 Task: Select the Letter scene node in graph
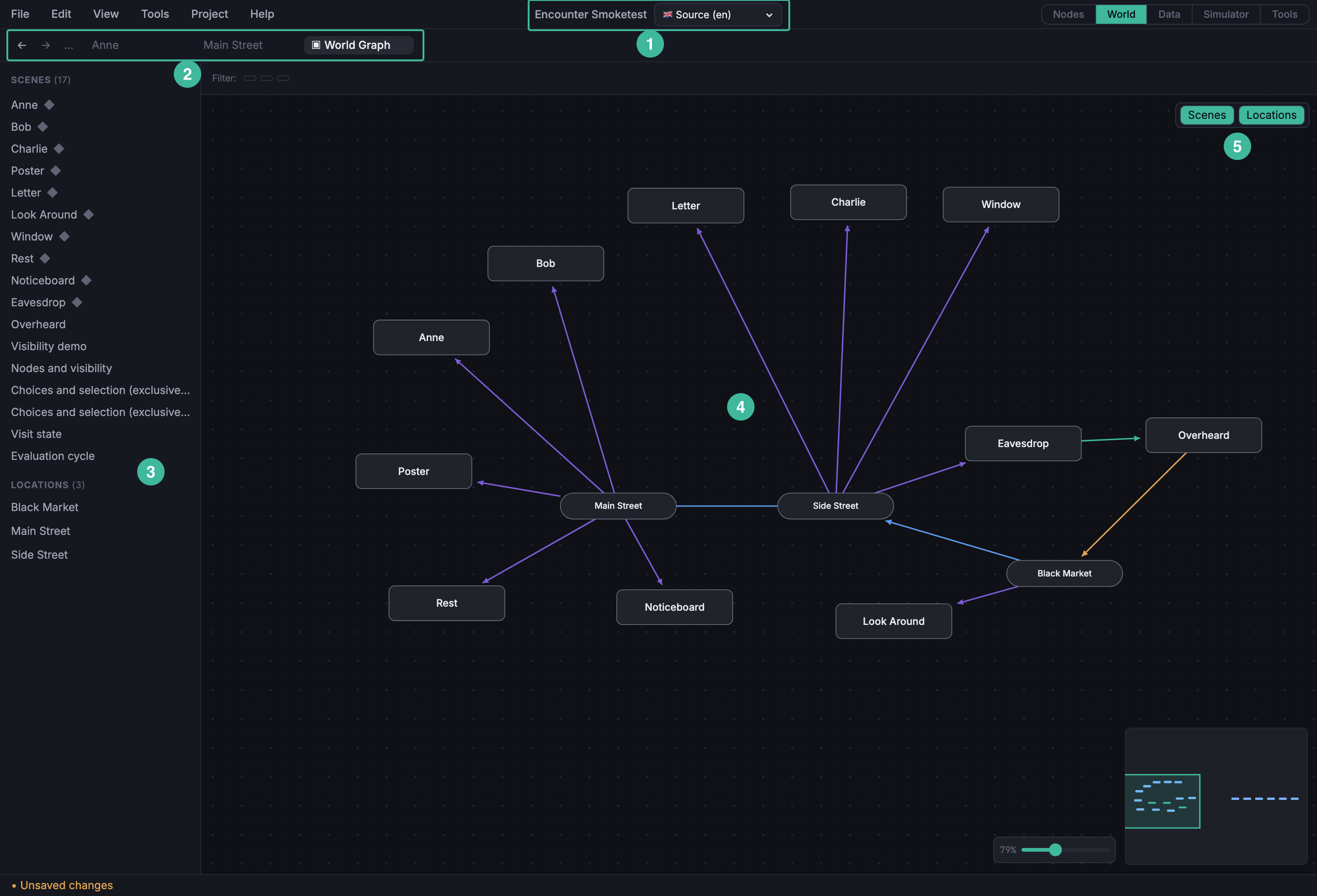click(x=685, y=206)
